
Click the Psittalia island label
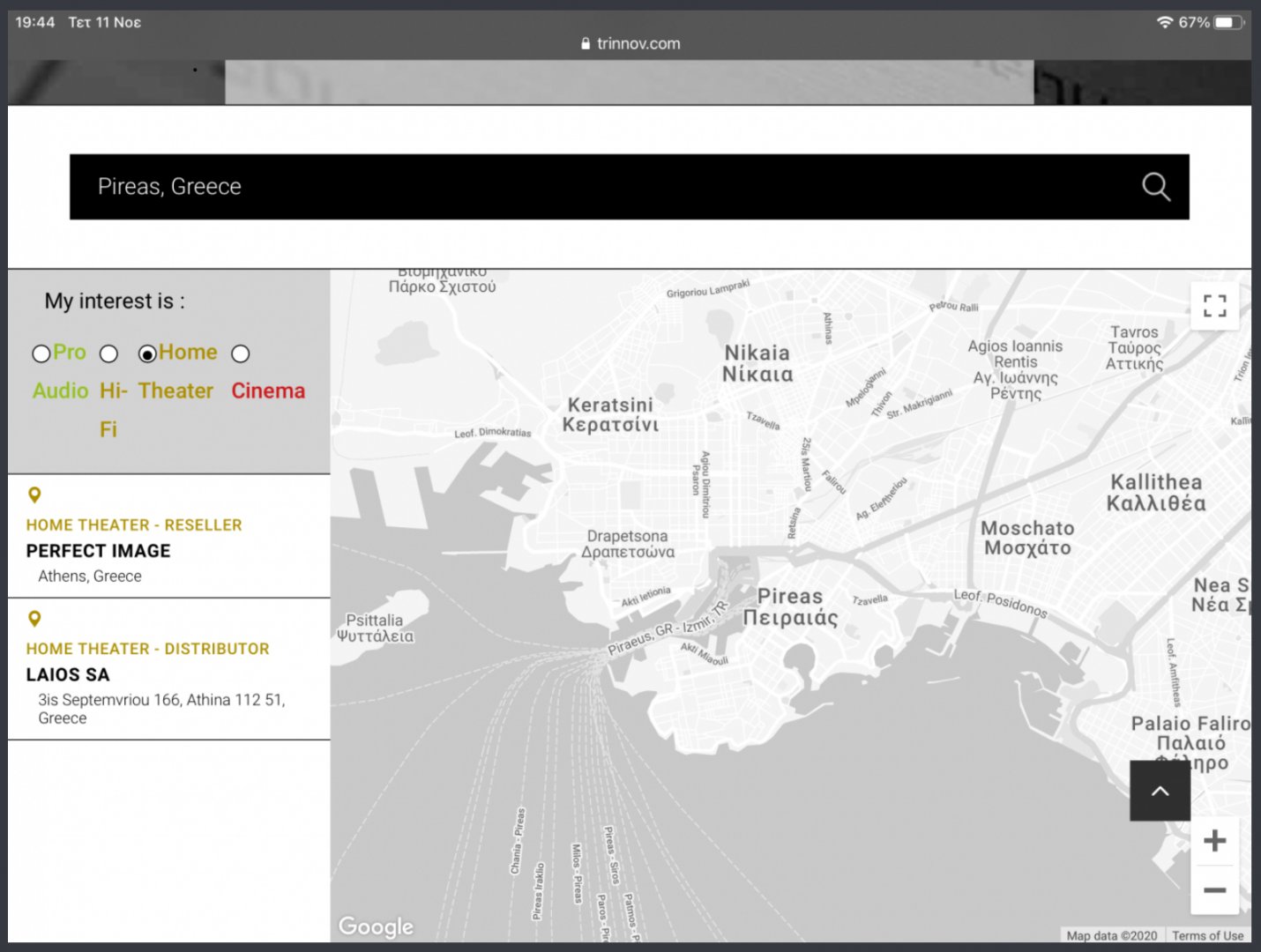click(375, 628)
